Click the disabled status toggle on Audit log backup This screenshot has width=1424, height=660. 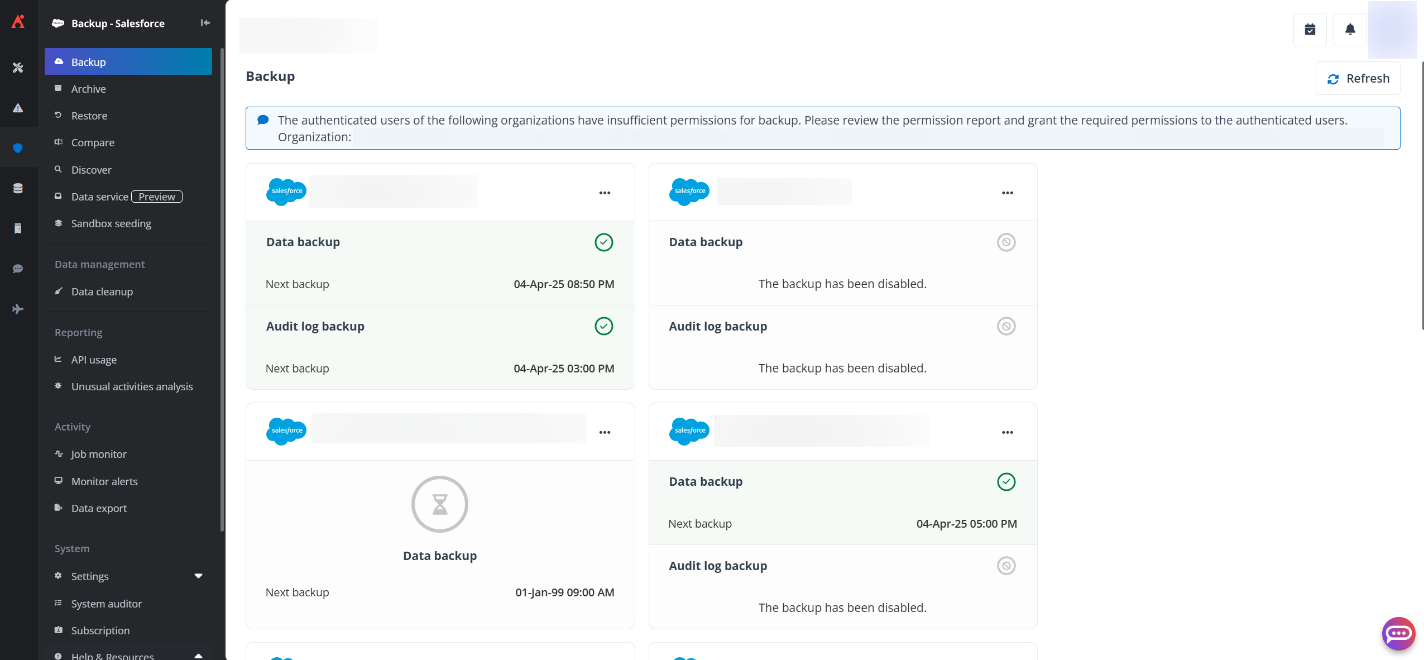(x=1006, y=326)
